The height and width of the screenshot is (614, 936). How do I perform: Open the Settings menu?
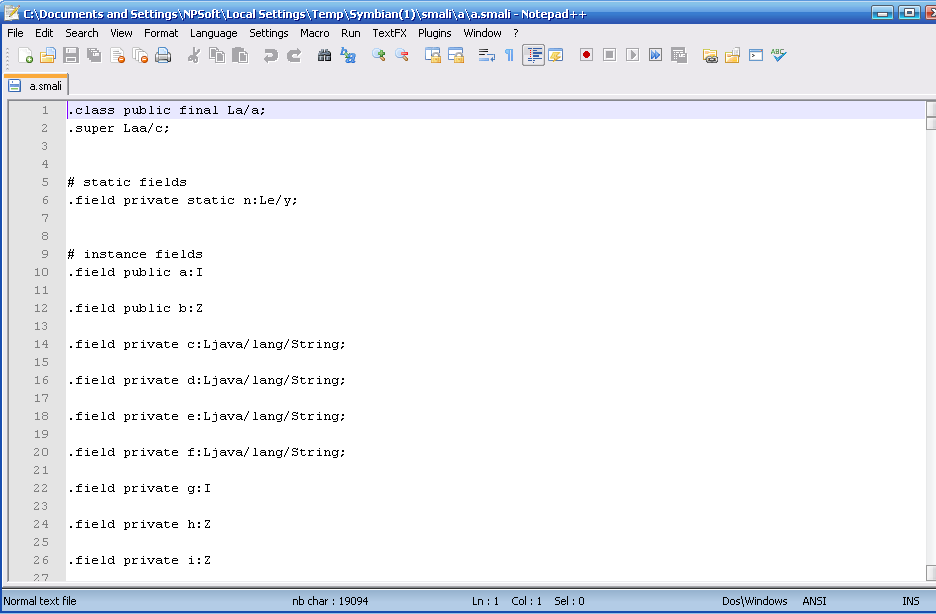pos(269,33)
